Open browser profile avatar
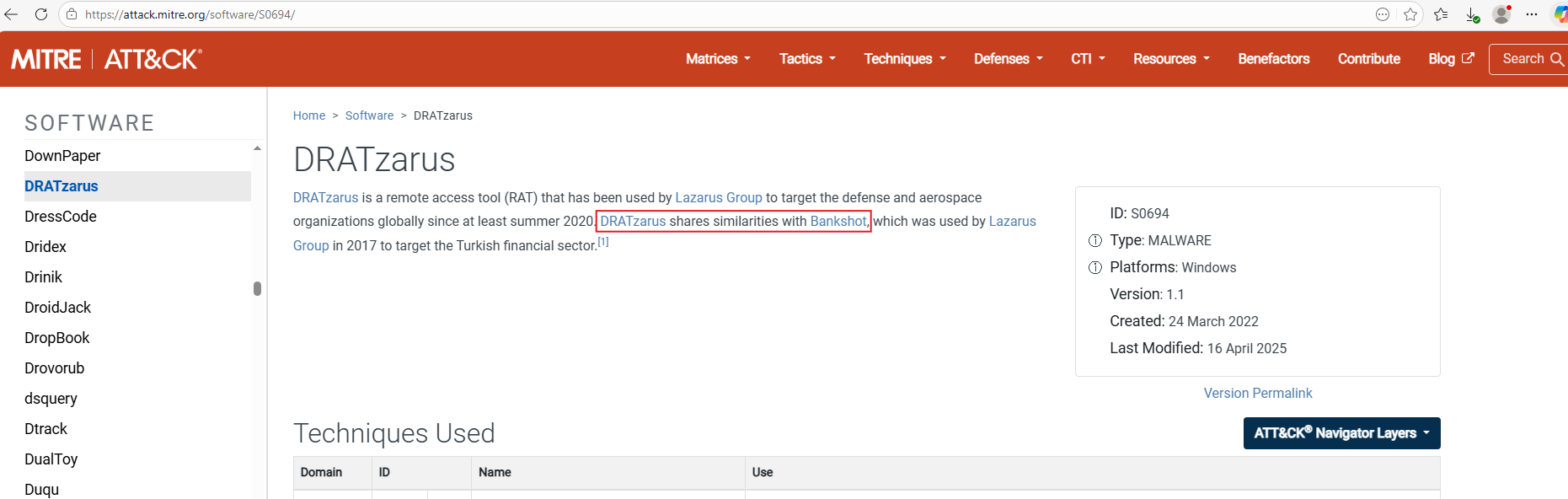 click(x=1501, y=14)
